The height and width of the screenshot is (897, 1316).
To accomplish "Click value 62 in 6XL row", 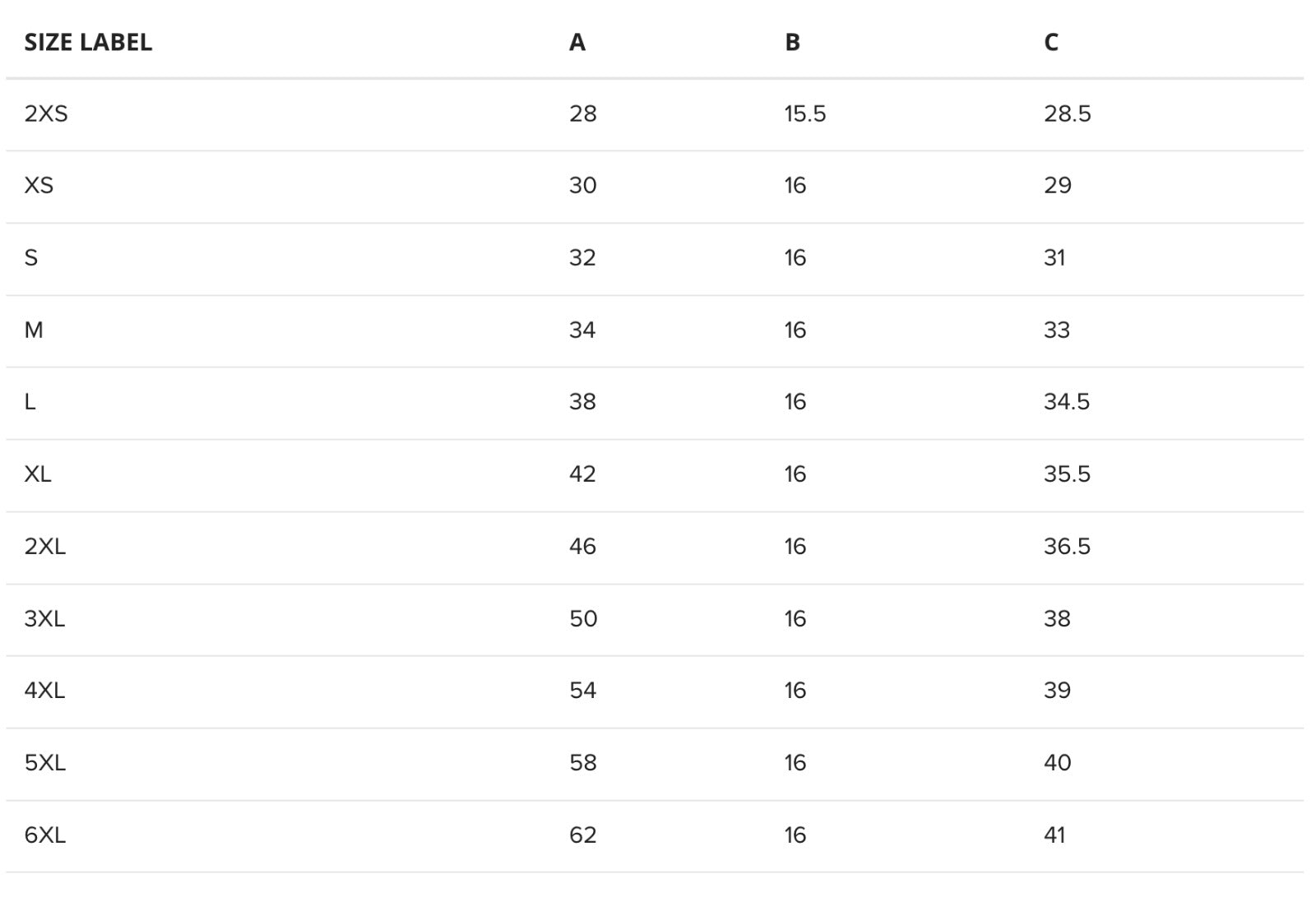I will click(x=583, y=835).
